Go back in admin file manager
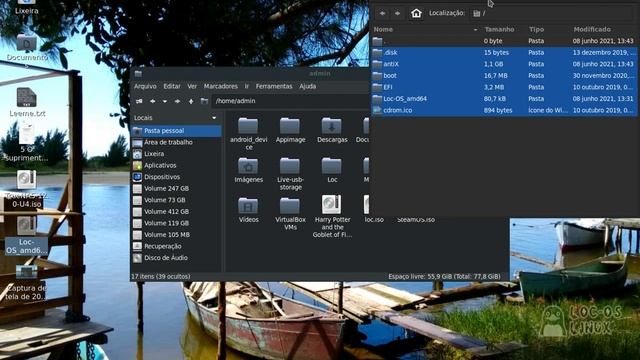Screen dimensions: 640x360 (x=153, y=101)
